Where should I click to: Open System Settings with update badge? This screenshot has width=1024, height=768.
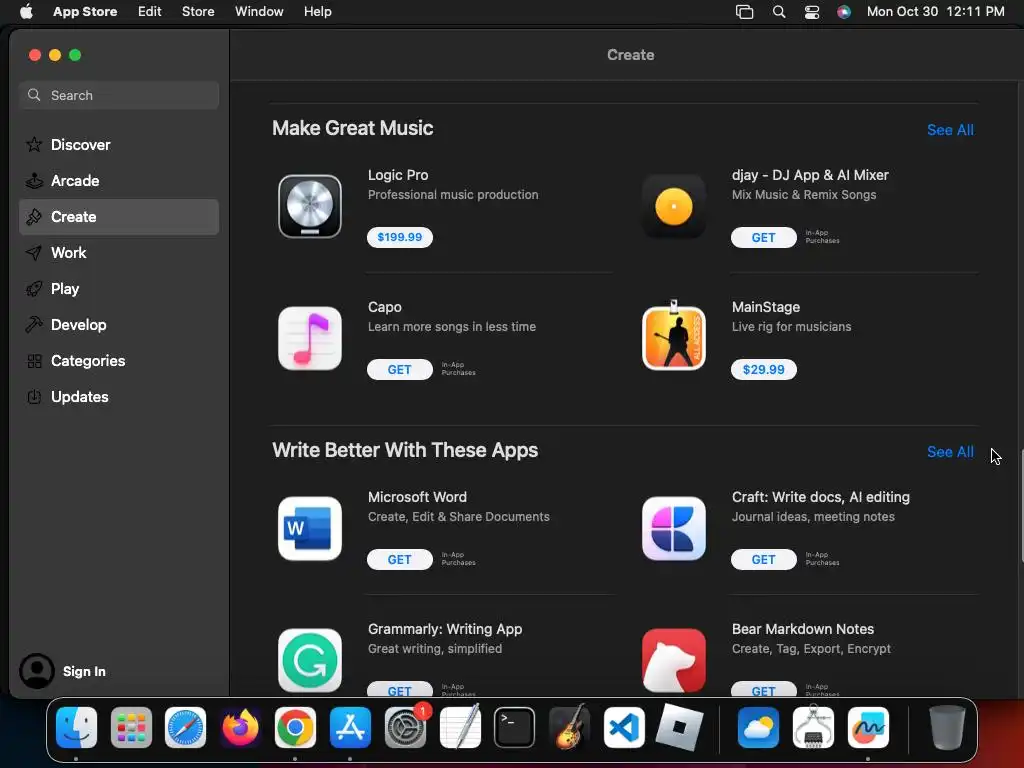[406, 727]
